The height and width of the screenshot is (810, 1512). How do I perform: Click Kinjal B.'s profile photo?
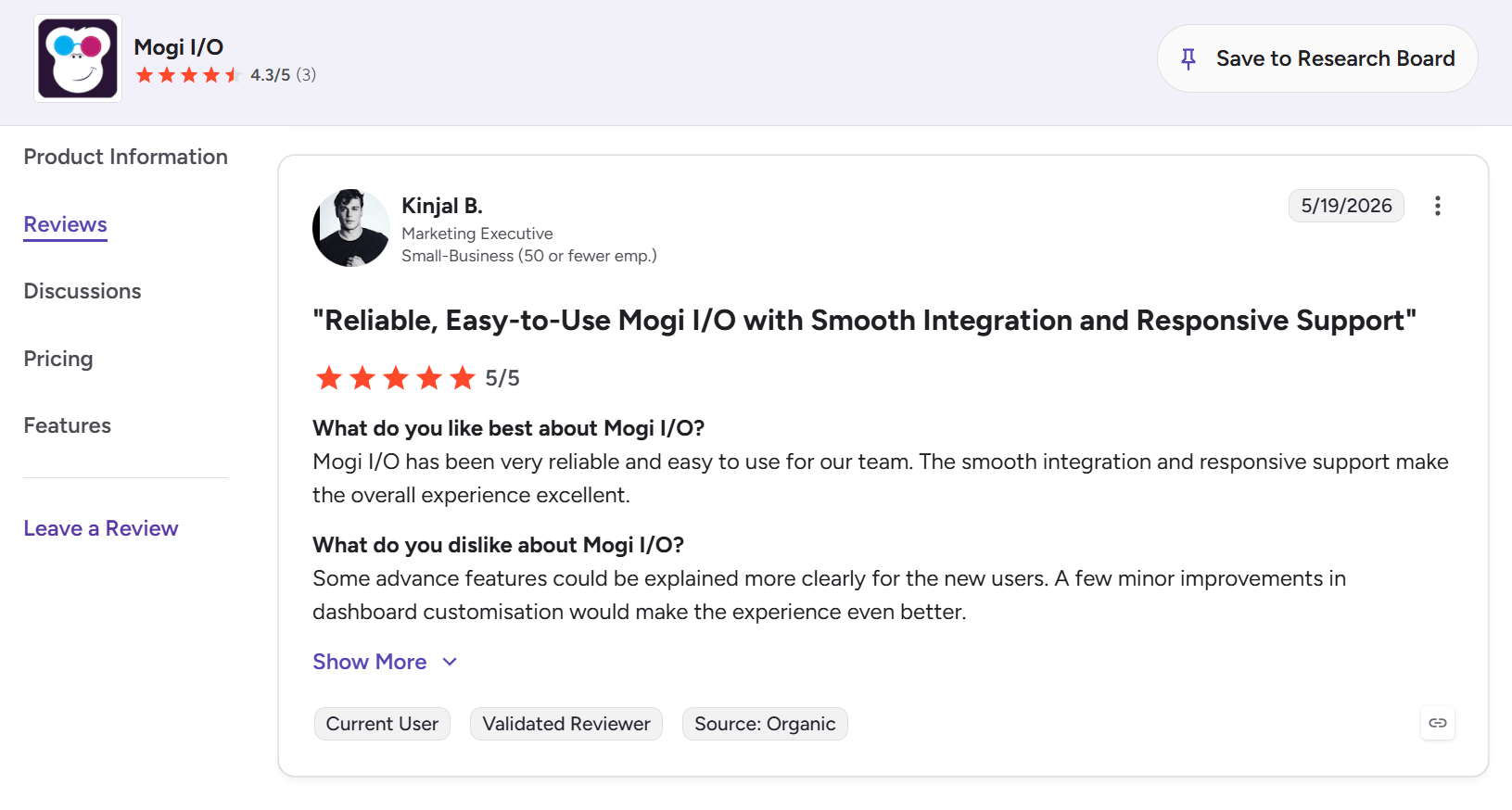click(351, 228)
